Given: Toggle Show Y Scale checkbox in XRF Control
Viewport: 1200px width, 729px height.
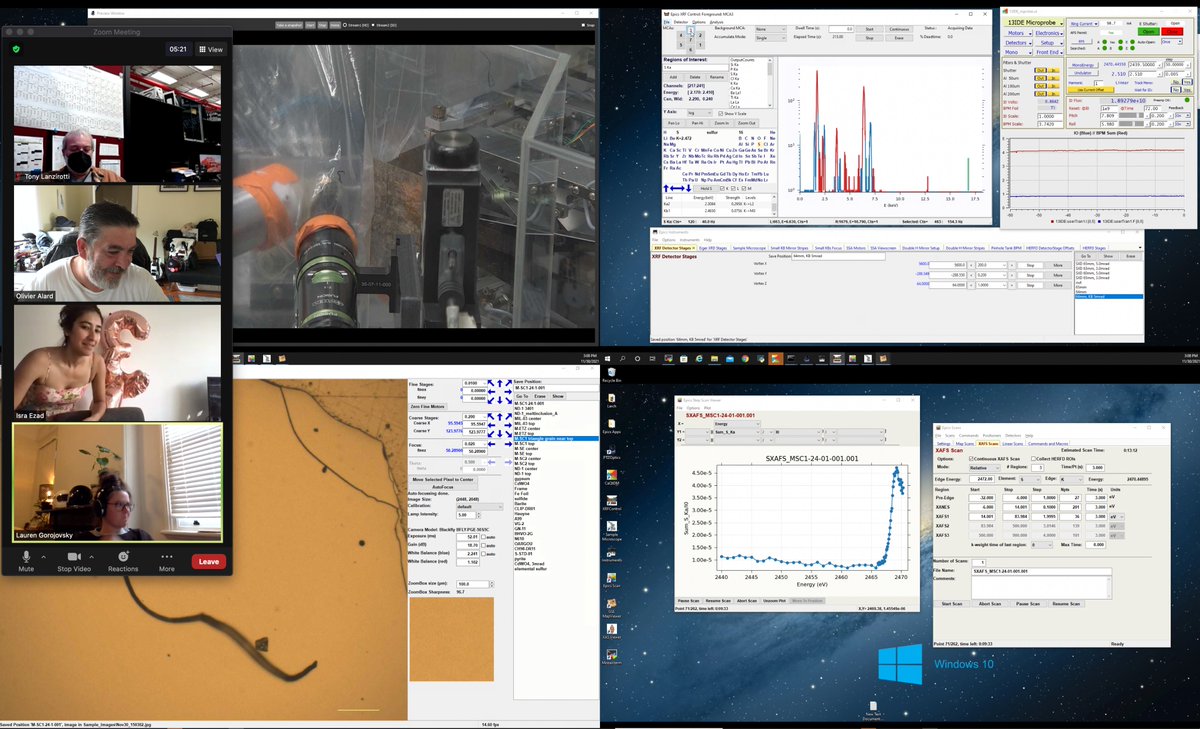Looking at the screenshot, I should coord(720,113).
